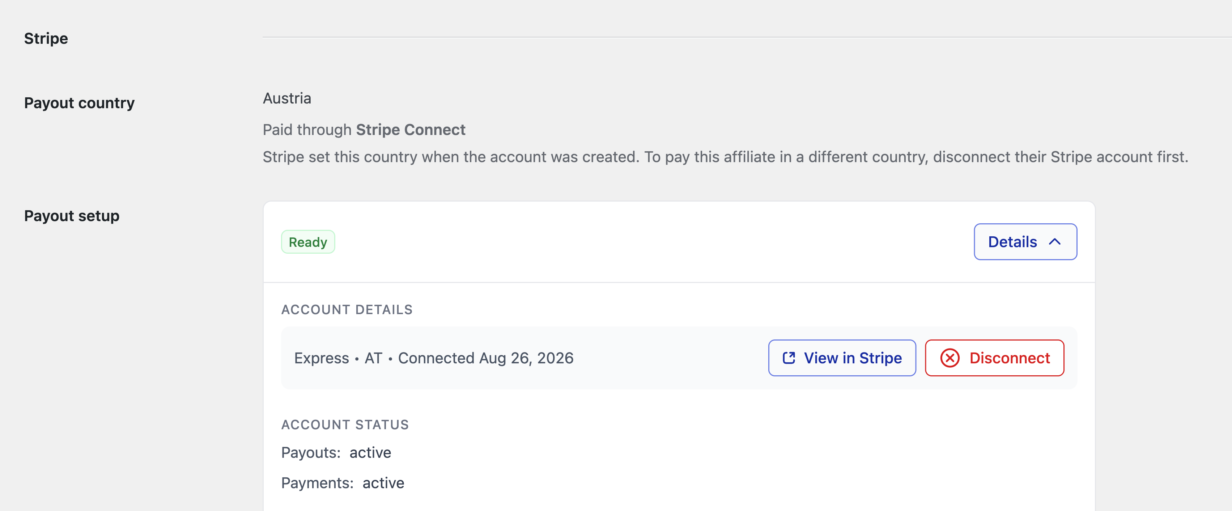1232x511 pixels.
Task: Click the Payout country label
Action: 79,103
